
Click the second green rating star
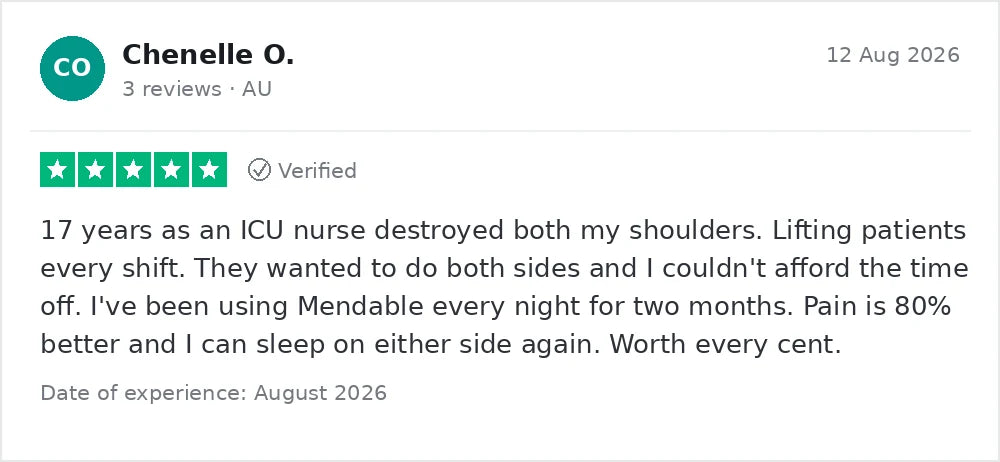tap(95, 170)
